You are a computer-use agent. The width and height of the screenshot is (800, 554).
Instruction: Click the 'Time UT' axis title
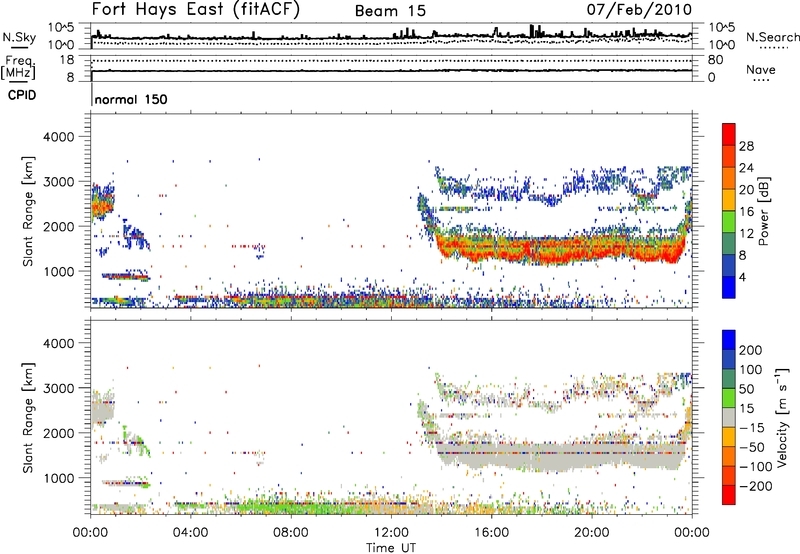coord(391,548)
